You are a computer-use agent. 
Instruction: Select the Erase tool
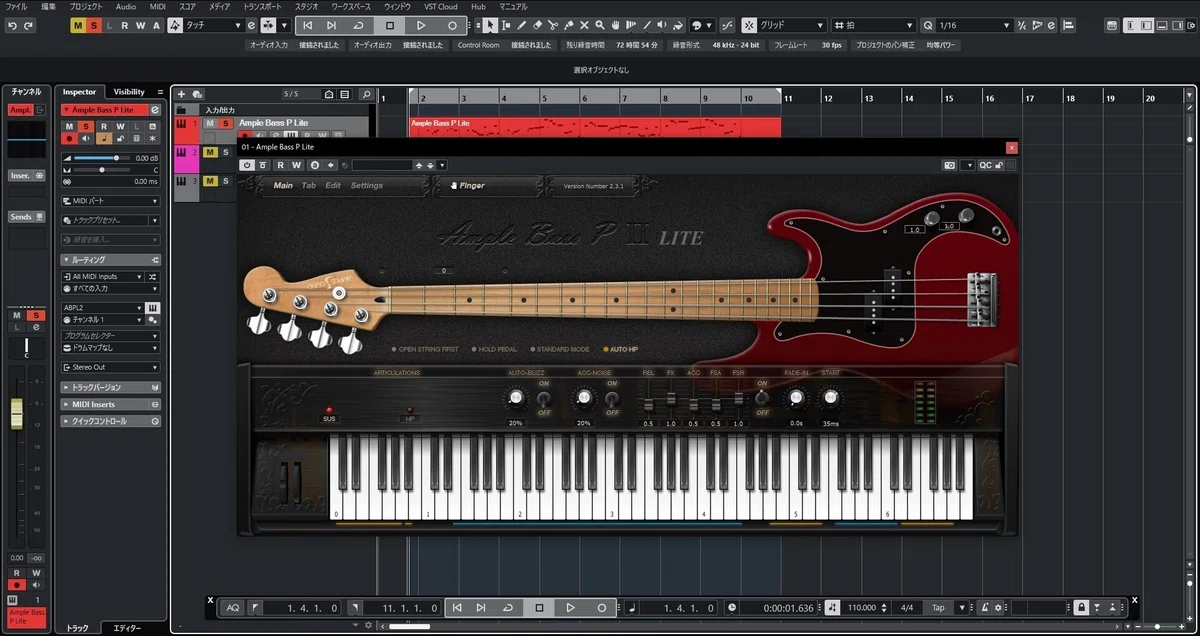click(538, 25)
